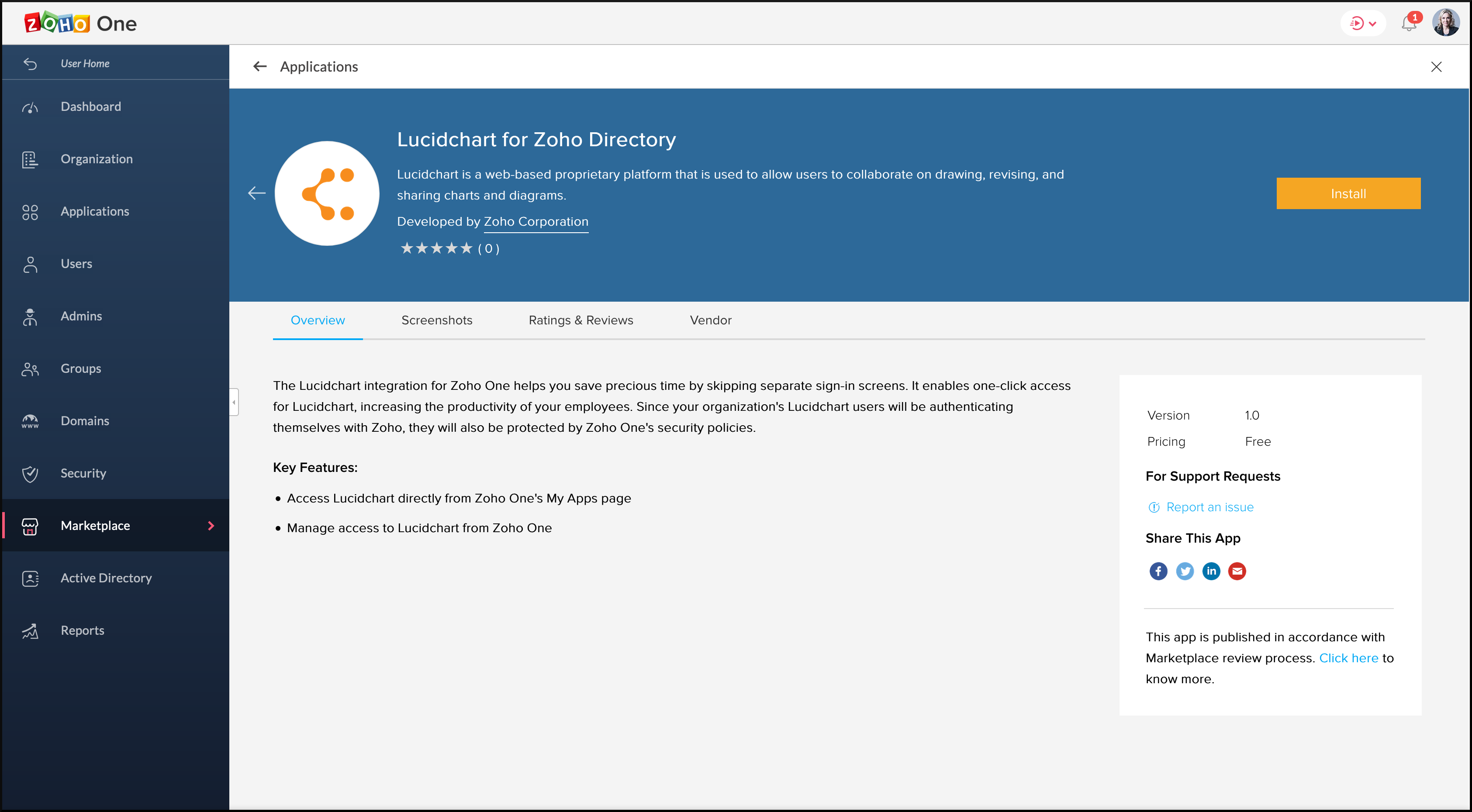1472x812 pixels.
Task: Open Security in the sidebar
Action: click(83, 473)
